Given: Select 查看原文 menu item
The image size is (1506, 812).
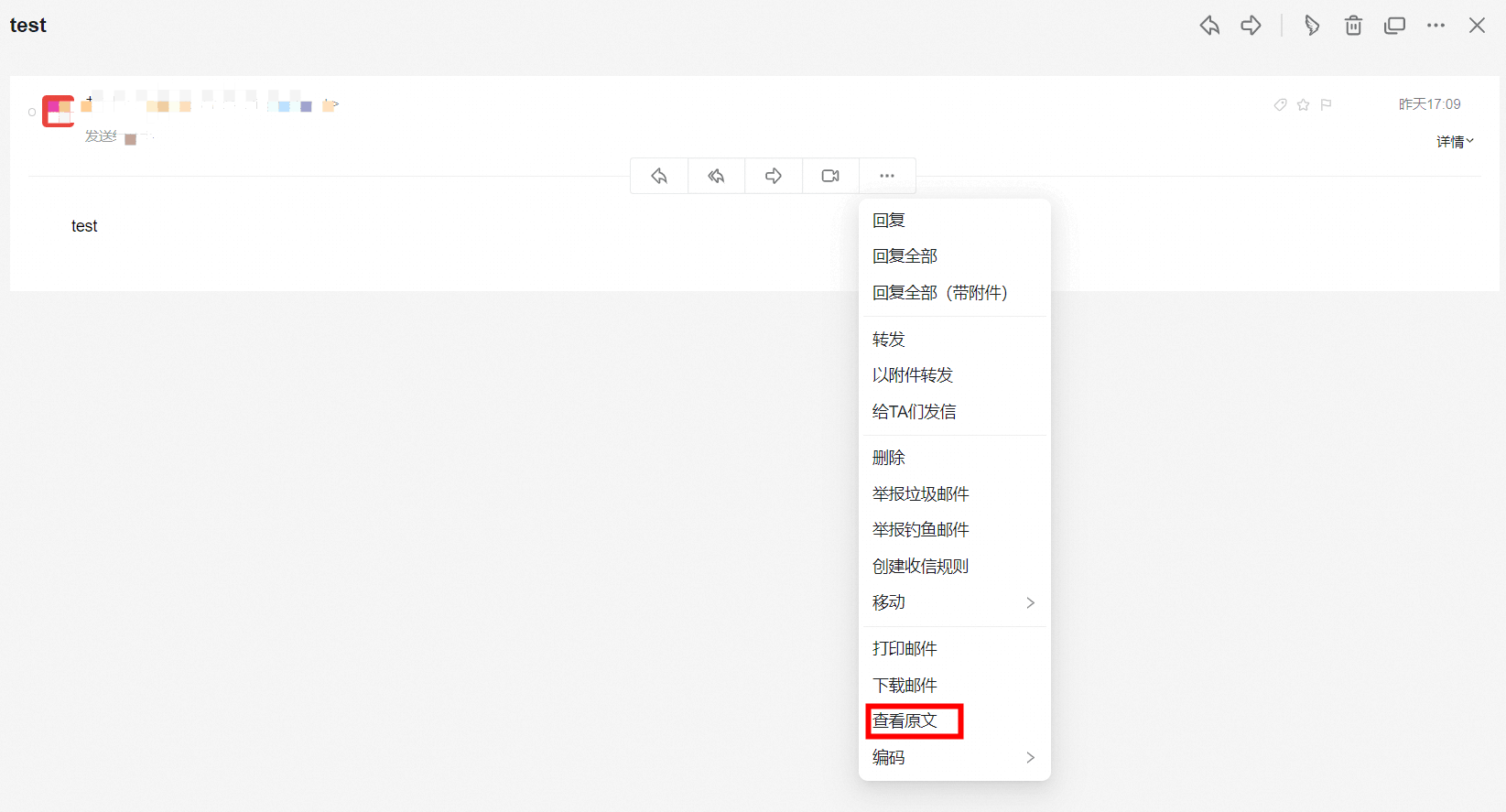Looking at the screenshot, I should 955,721.
